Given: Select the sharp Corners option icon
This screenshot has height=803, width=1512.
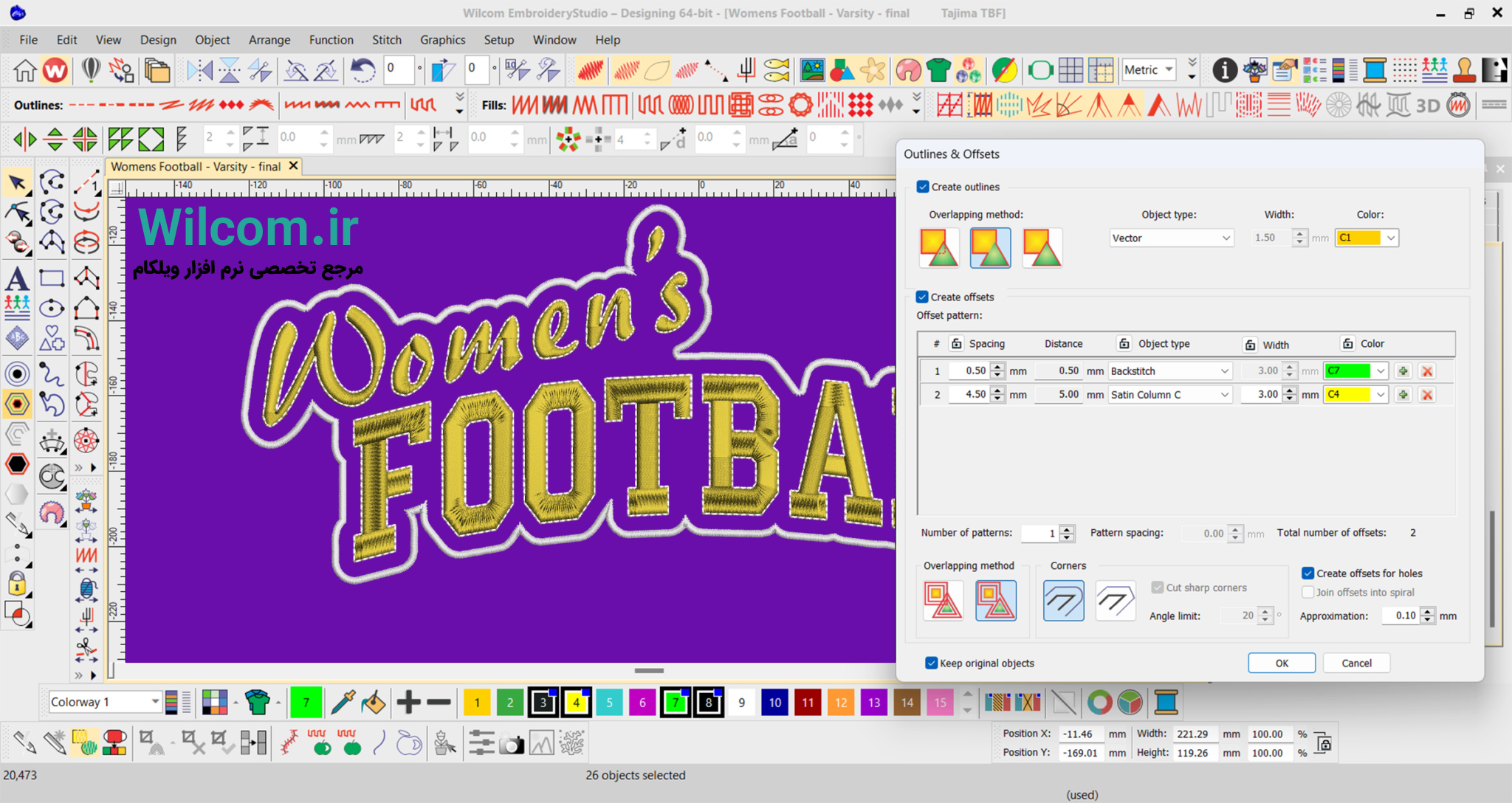Looking at the screenshot, I should [x=1115, y=601].
